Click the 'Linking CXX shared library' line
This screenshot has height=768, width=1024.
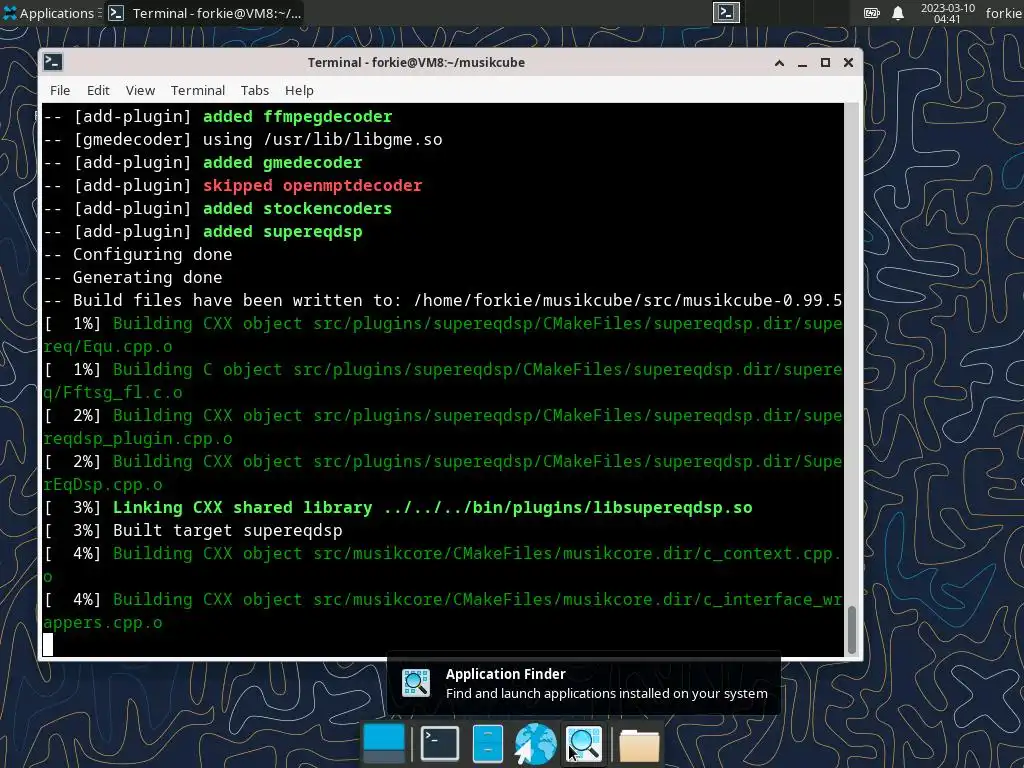[398, 507]
